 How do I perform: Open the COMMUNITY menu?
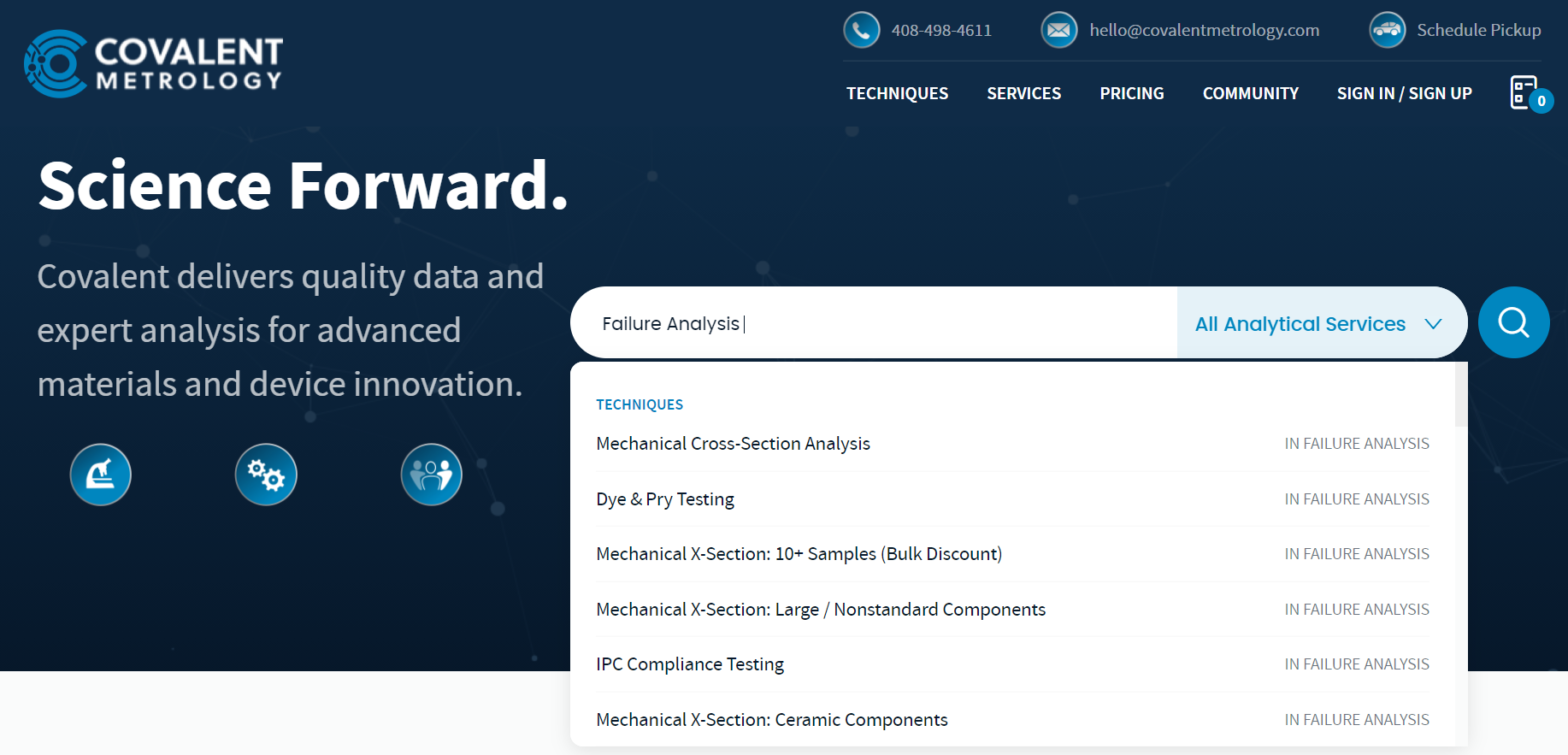(x=1250, y=93)
